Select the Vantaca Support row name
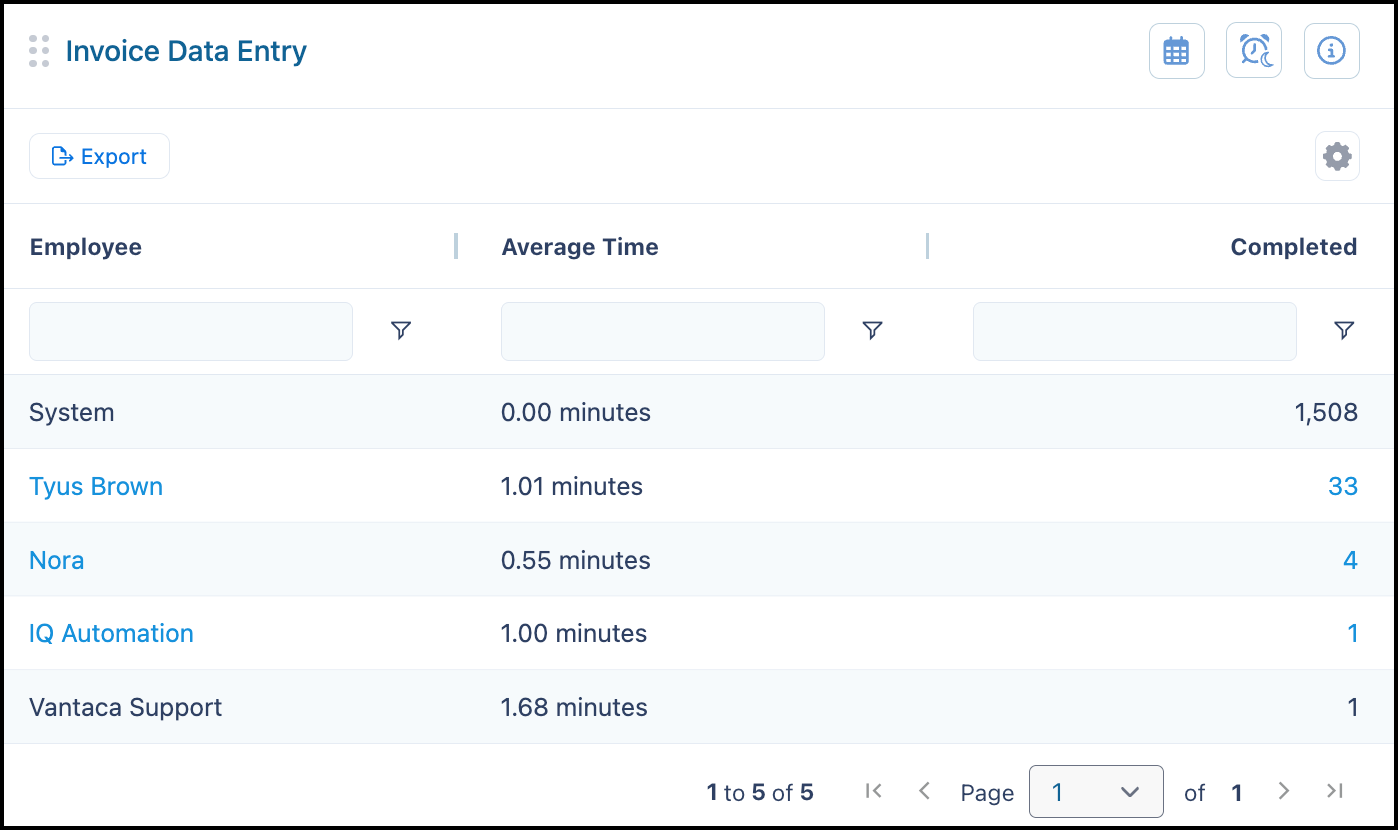The height and width of the screenshot is (830, 1398). pyautogui.click(x=126, y=708)
